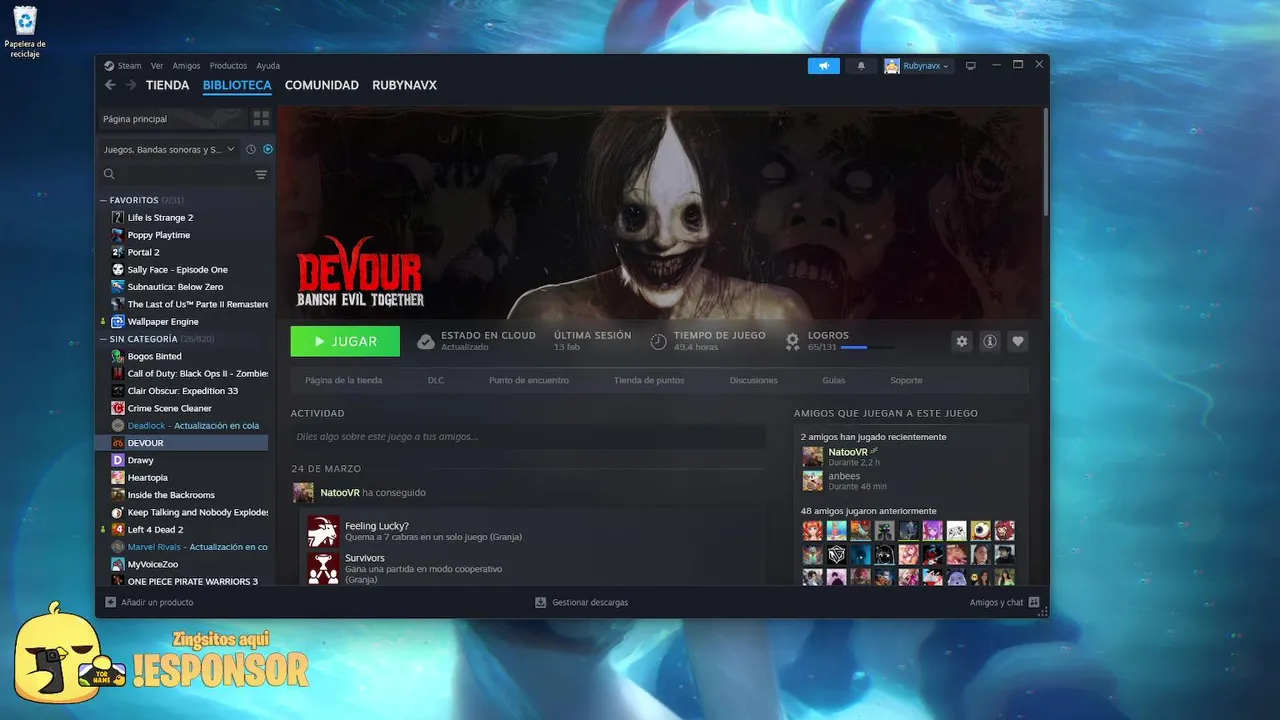1280x720 pixels.
Task: Open the Ver menu
Action: (x=157, y=66)
